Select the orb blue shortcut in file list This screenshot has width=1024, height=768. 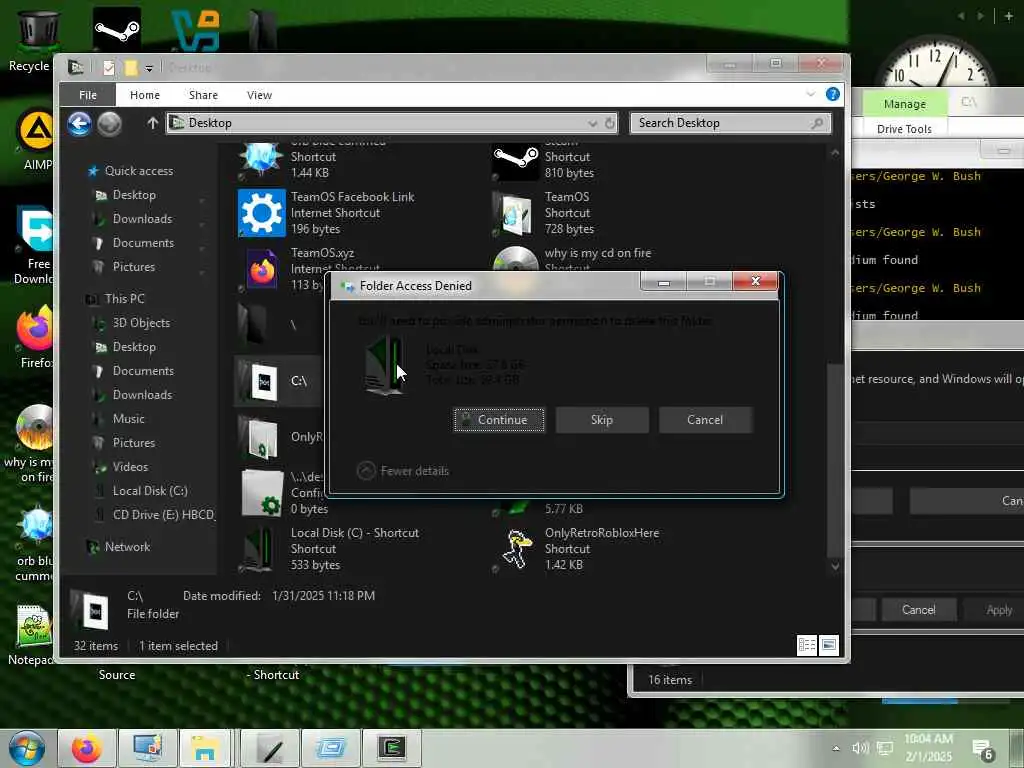pos(261,160)
